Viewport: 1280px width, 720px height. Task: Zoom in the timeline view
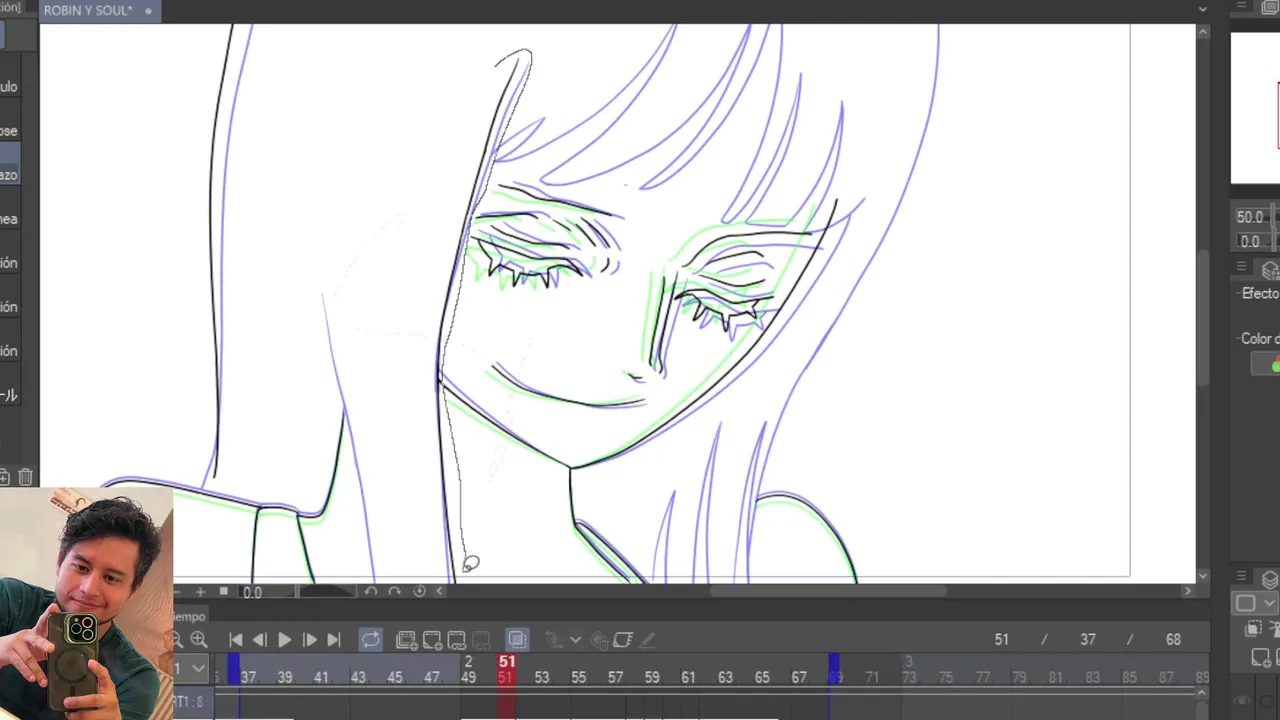click(x=199, y=640)
